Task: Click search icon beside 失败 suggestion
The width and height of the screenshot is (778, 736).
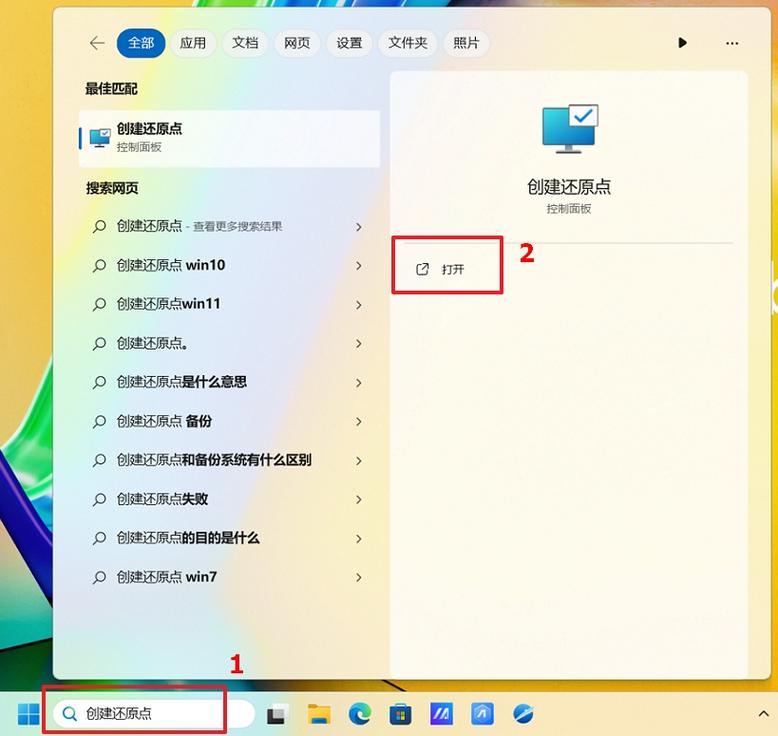Action: click(x=99, y=500)
